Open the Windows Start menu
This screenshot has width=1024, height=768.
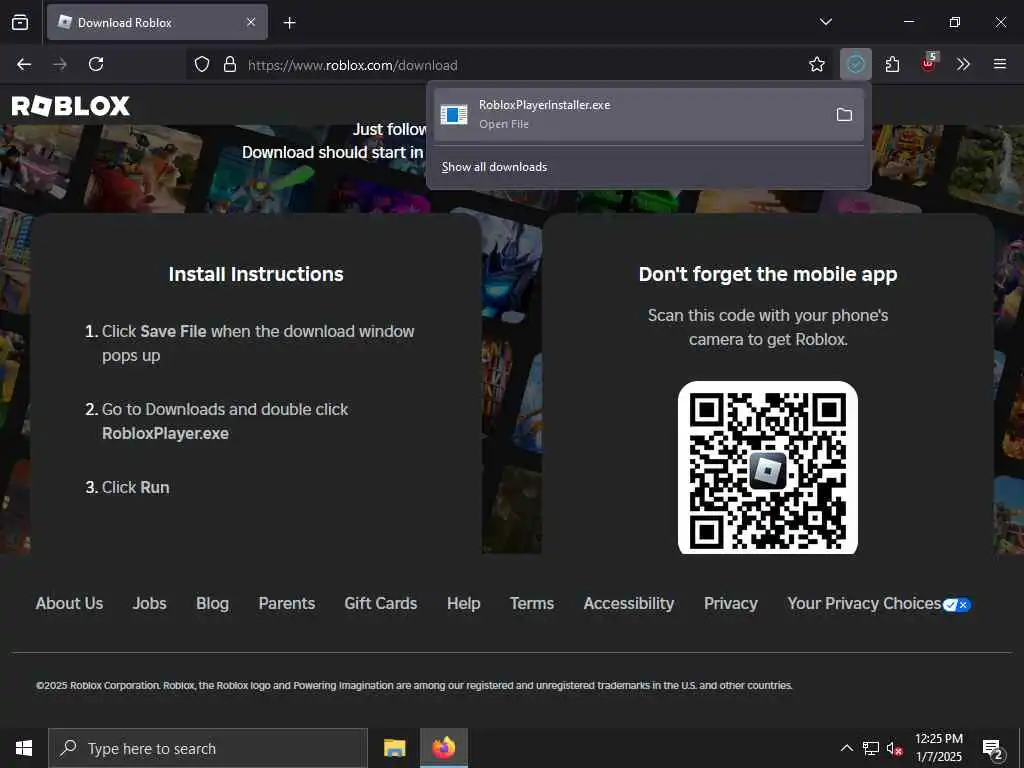tap(24, 748)
